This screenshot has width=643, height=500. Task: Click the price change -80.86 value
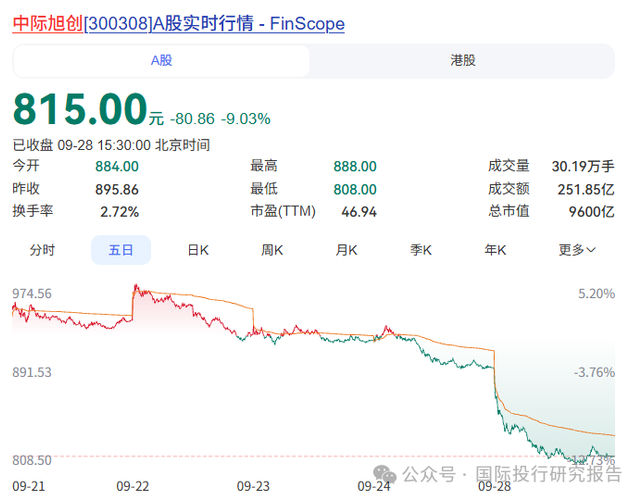pos(192,119)
